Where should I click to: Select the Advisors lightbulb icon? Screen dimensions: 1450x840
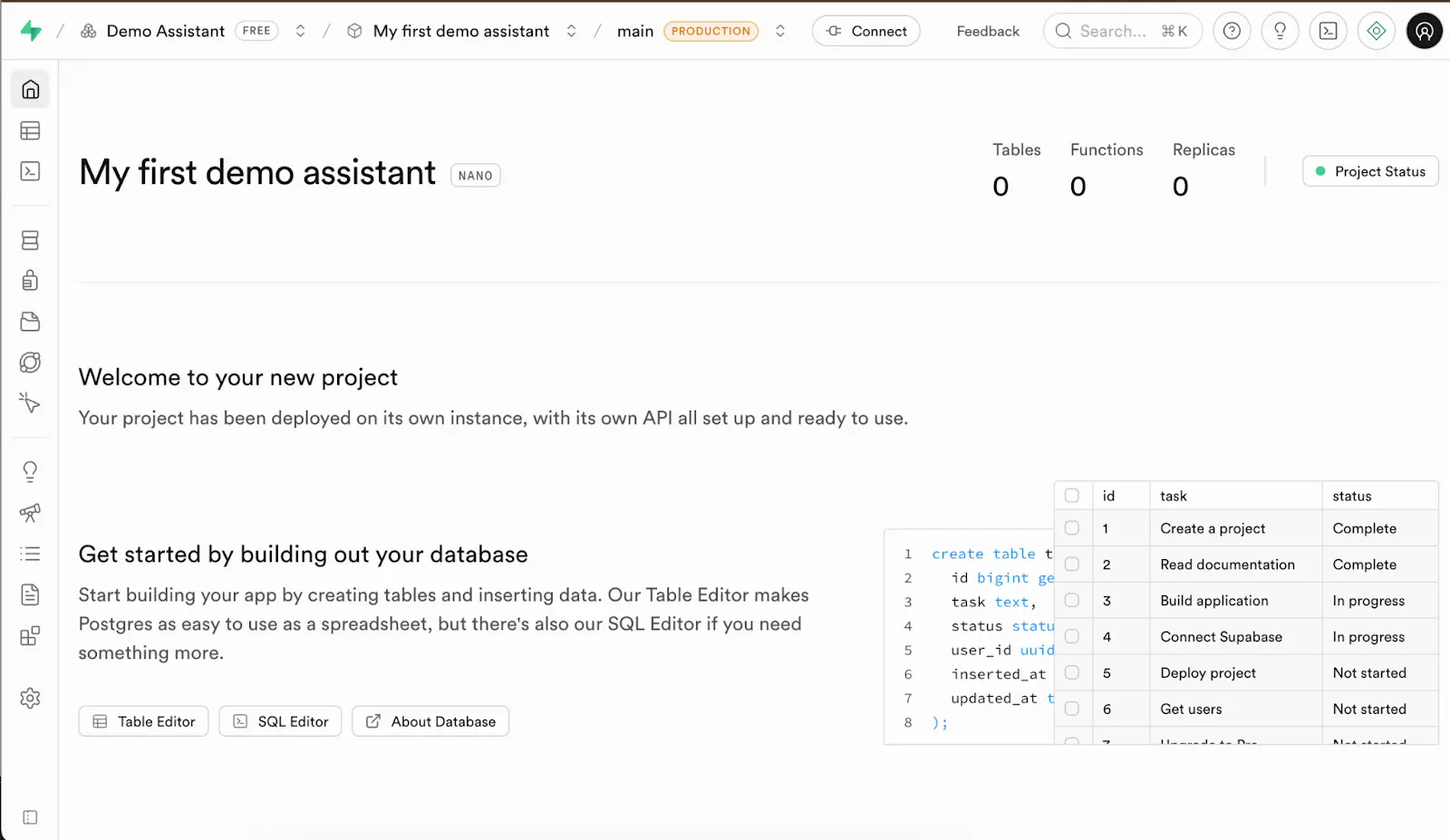click(x=30, y=470)
